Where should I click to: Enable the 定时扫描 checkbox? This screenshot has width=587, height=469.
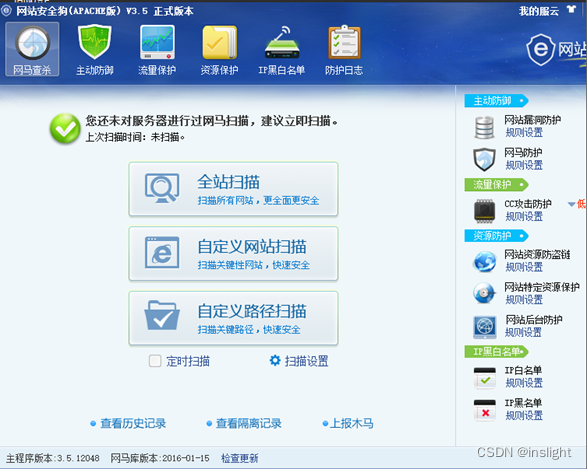click(155, 361)
